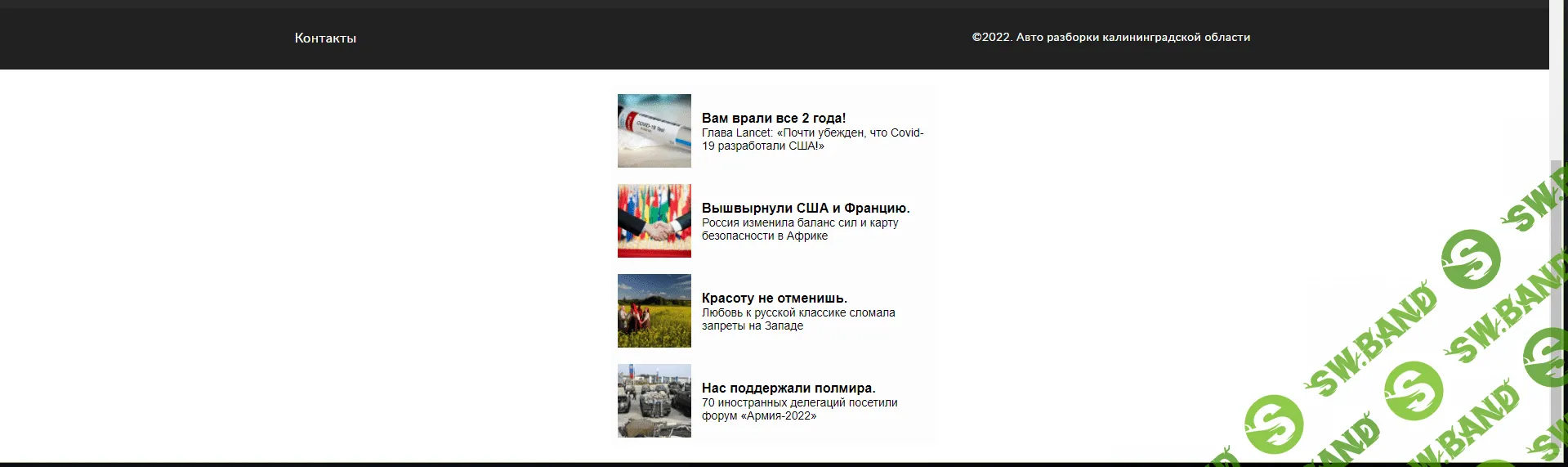1568x467 pixels.
Task: Open the handshake and flags thumbnail
Action: [x=654, y=221]
